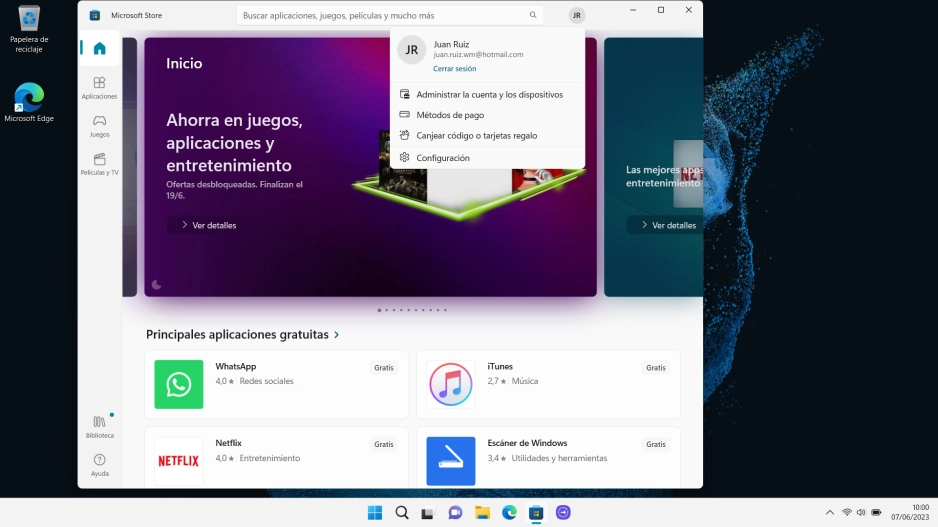Click the Microsoft Store logo in title bar

pos(95,16)
